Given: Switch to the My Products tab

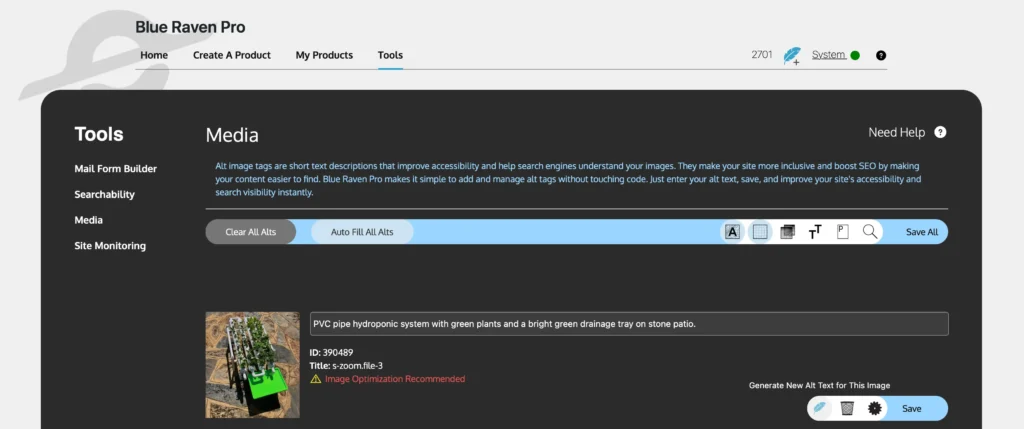Looking at the screenshot, I should [324, 55].
